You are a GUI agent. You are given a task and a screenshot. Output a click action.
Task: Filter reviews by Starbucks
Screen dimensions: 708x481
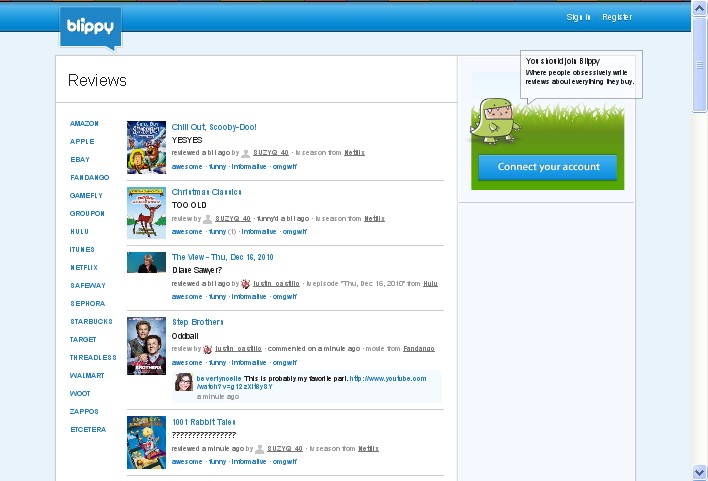(91, 322)
